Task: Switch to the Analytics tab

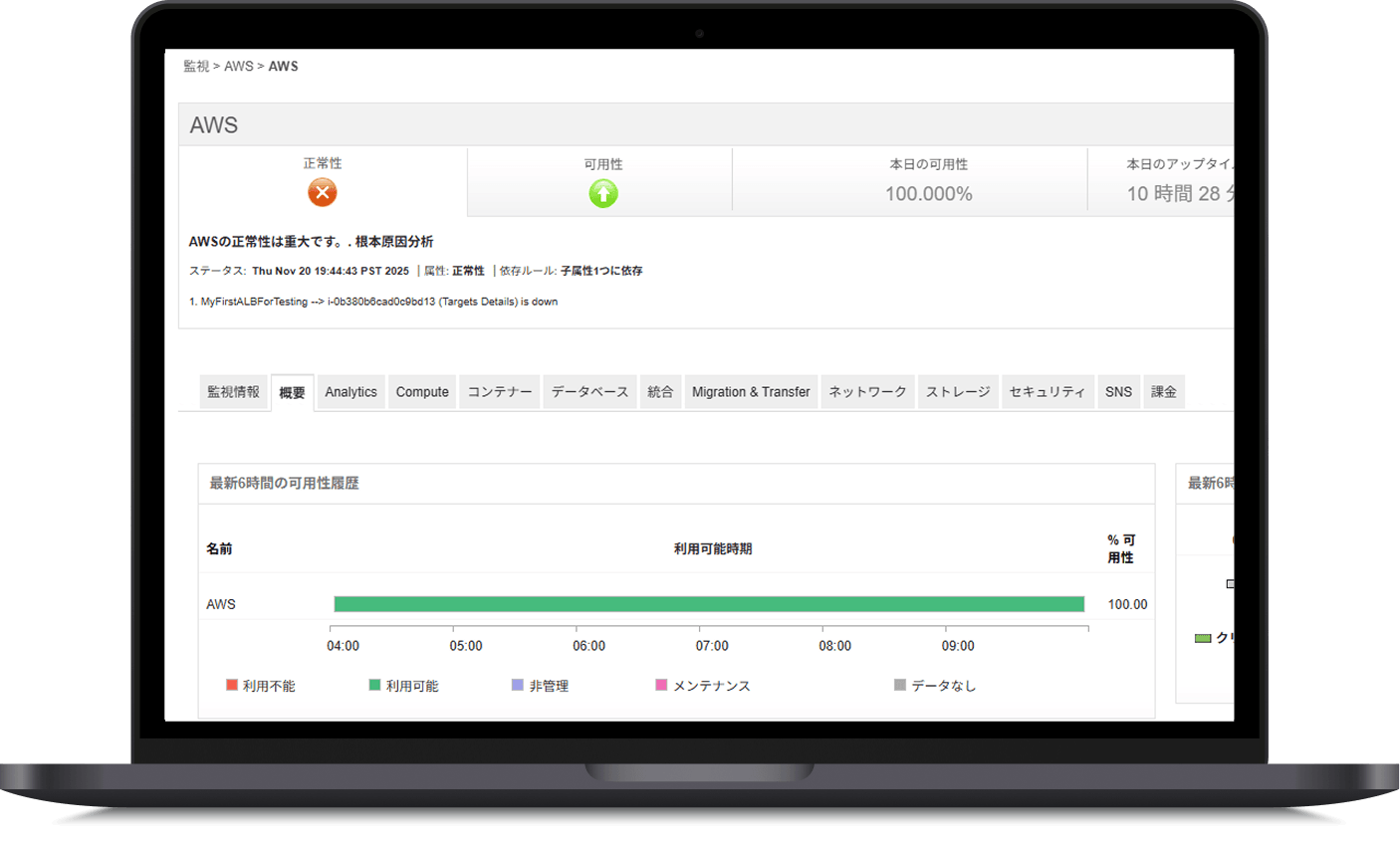Action: click(350, 392)
